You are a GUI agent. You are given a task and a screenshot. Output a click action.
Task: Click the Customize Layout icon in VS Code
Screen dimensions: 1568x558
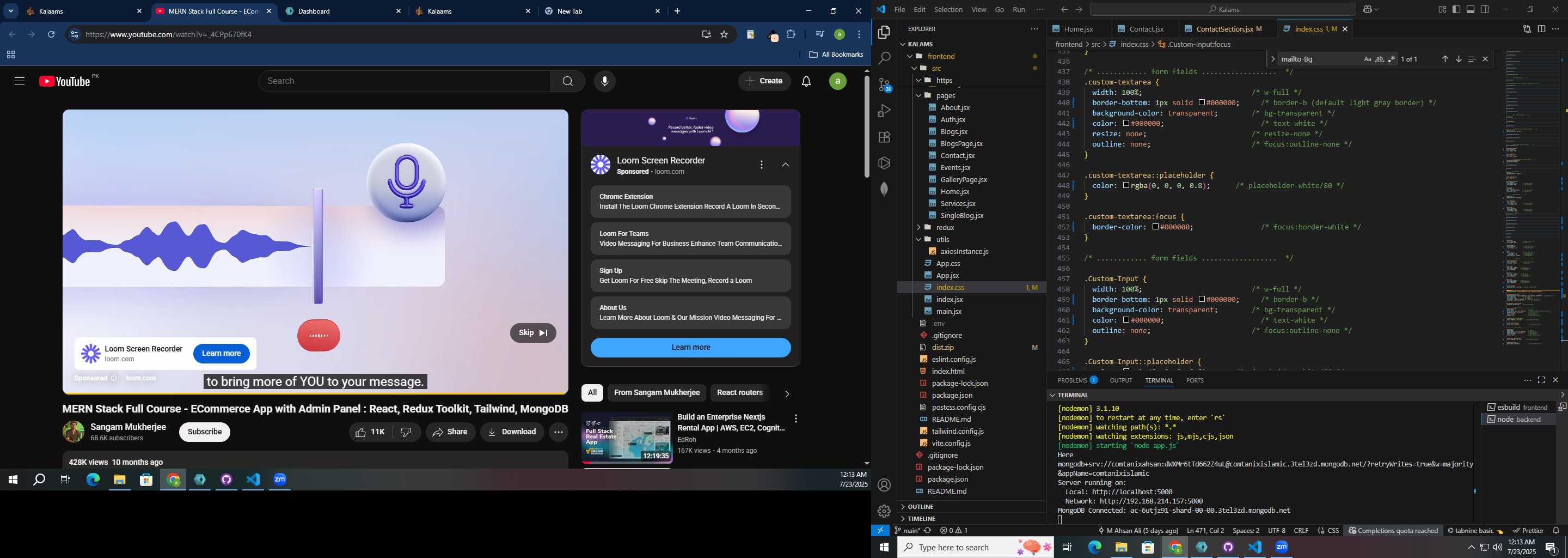[1442, 10]
